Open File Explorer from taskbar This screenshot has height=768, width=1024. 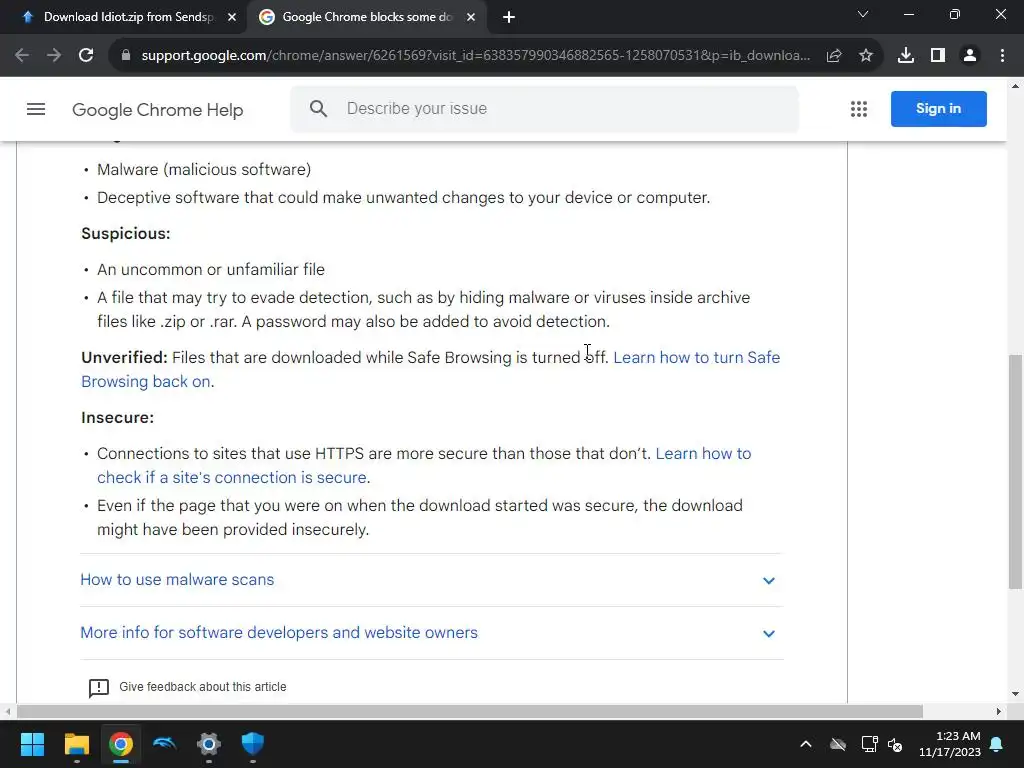click(76, 744)
